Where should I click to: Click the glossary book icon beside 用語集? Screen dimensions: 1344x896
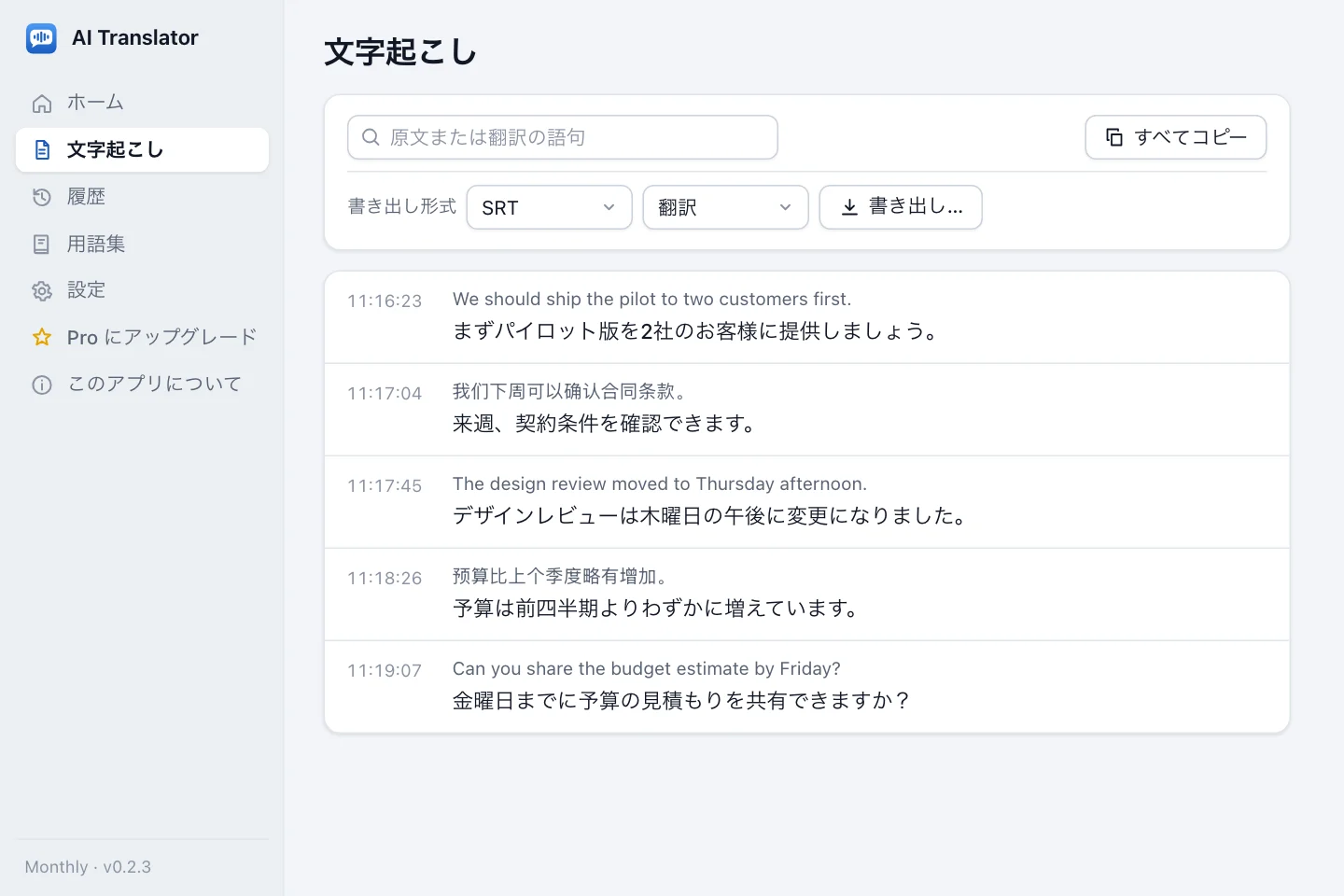[x=42, y=245]
